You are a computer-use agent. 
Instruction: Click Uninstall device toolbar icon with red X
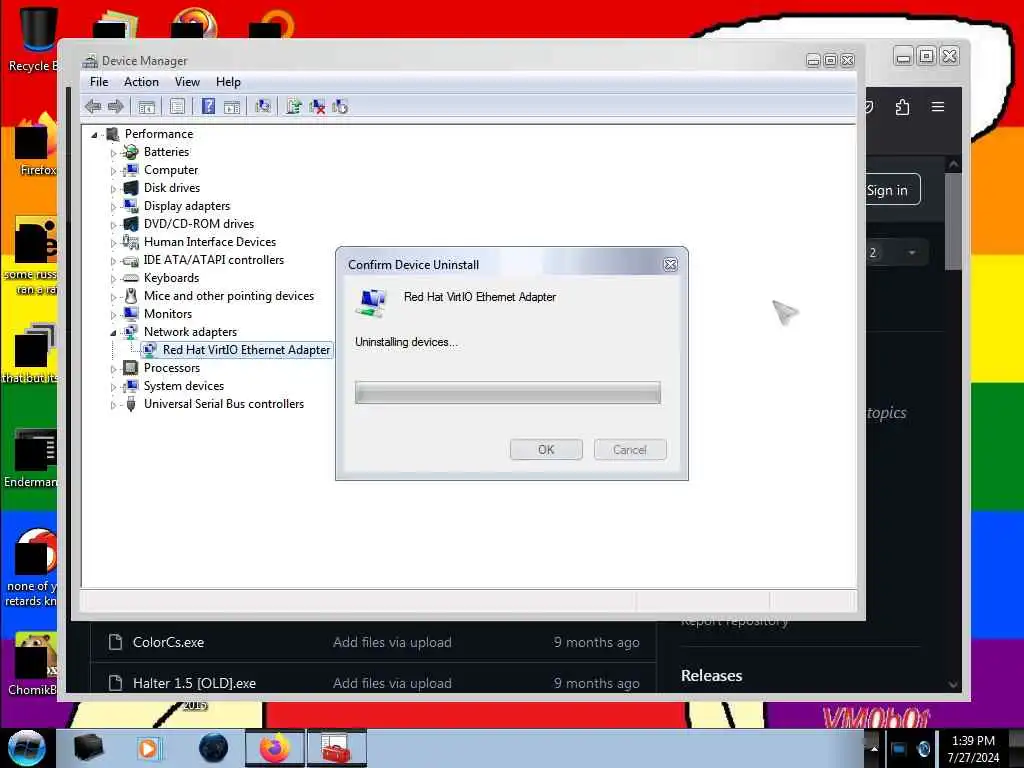[x=317, y=106]
